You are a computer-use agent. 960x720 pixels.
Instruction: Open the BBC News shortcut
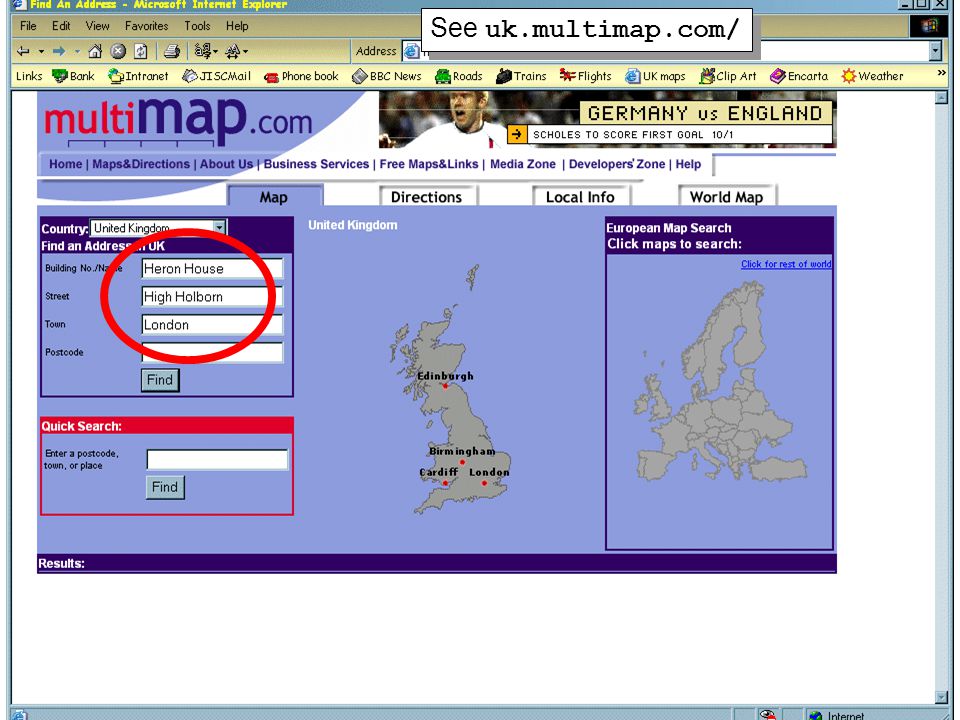point(386,76)
